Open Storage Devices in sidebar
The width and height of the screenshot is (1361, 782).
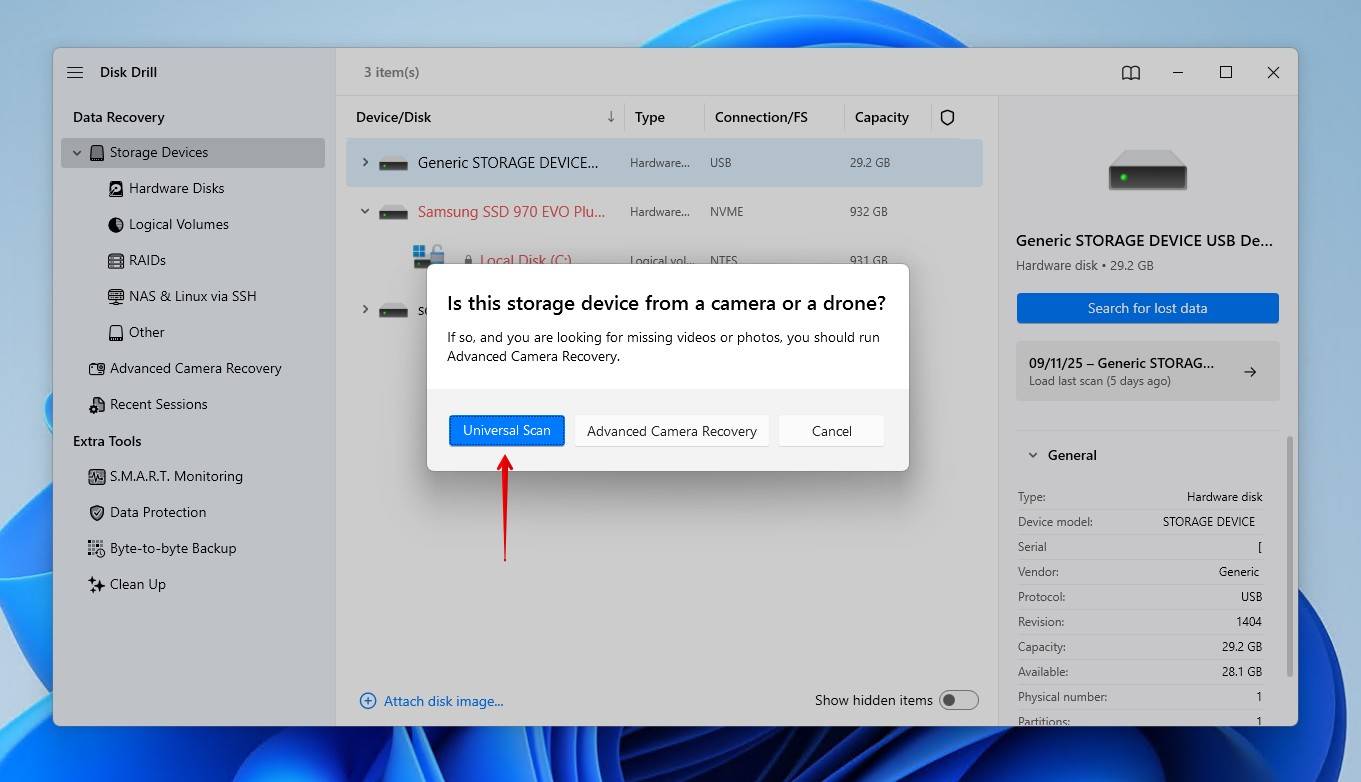(x=193, y=153)
